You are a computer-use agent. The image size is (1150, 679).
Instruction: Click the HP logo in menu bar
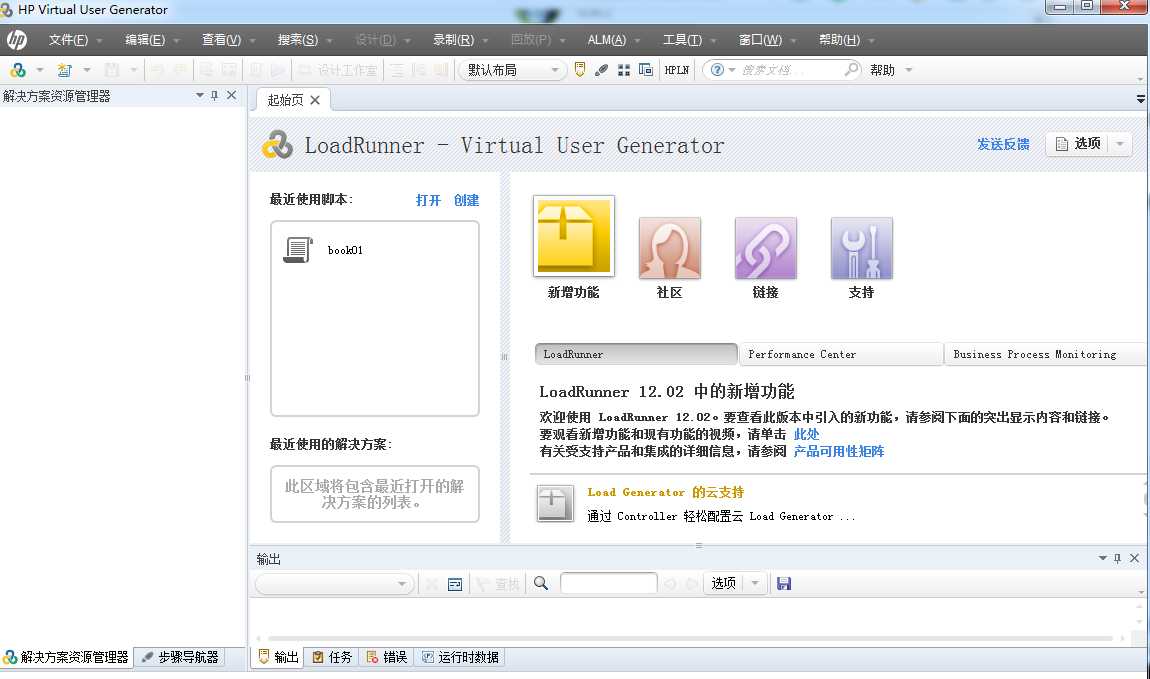click(17, 40)
